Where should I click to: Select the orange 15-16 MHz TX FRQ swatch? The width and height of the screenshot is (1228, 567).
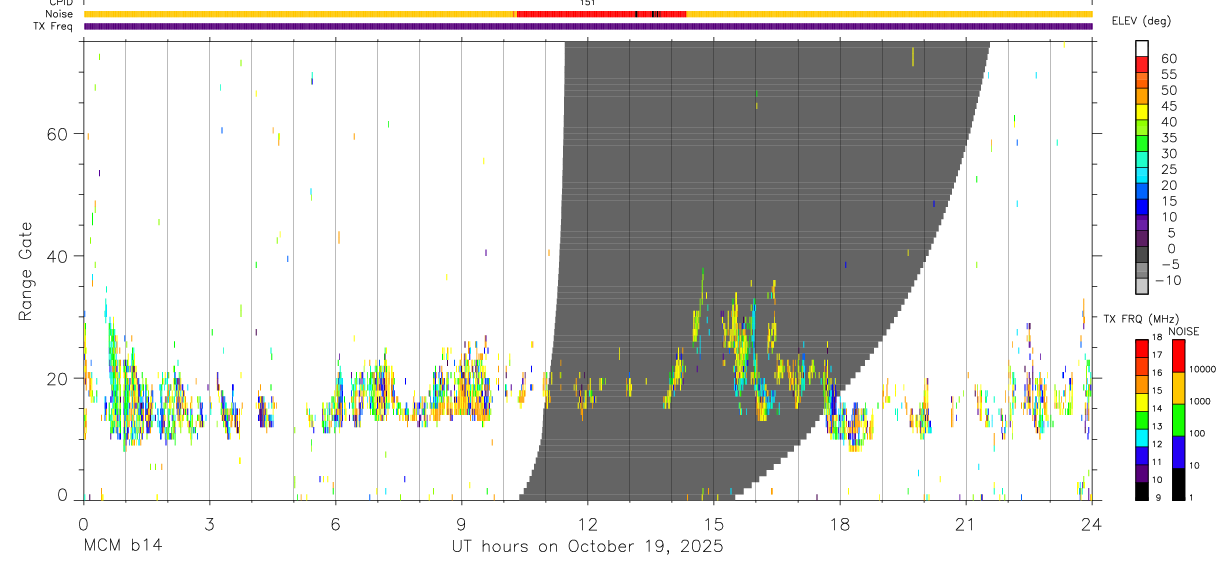click(x=1142, y=384)
